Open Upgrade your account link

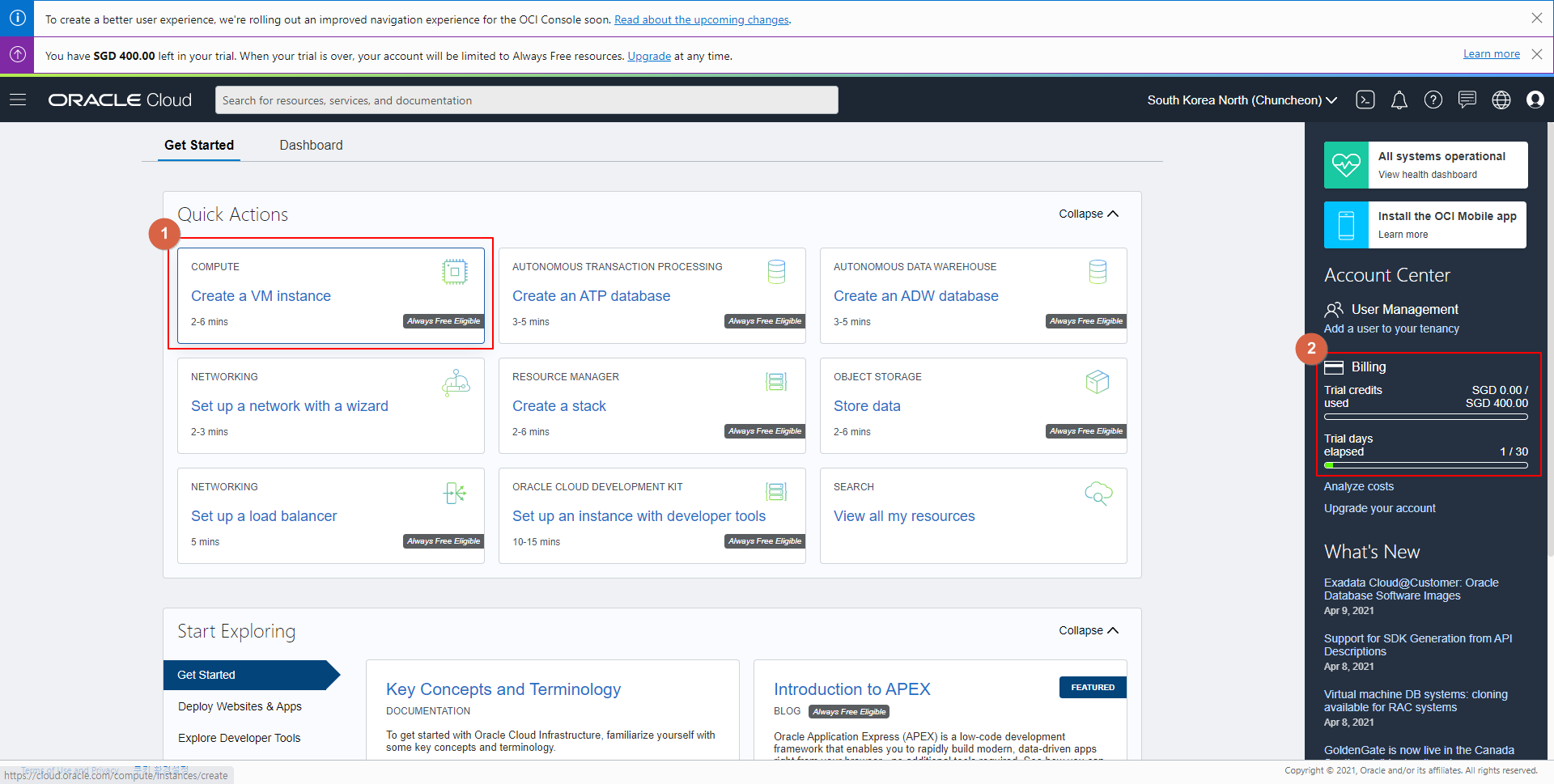[1379, 508]
